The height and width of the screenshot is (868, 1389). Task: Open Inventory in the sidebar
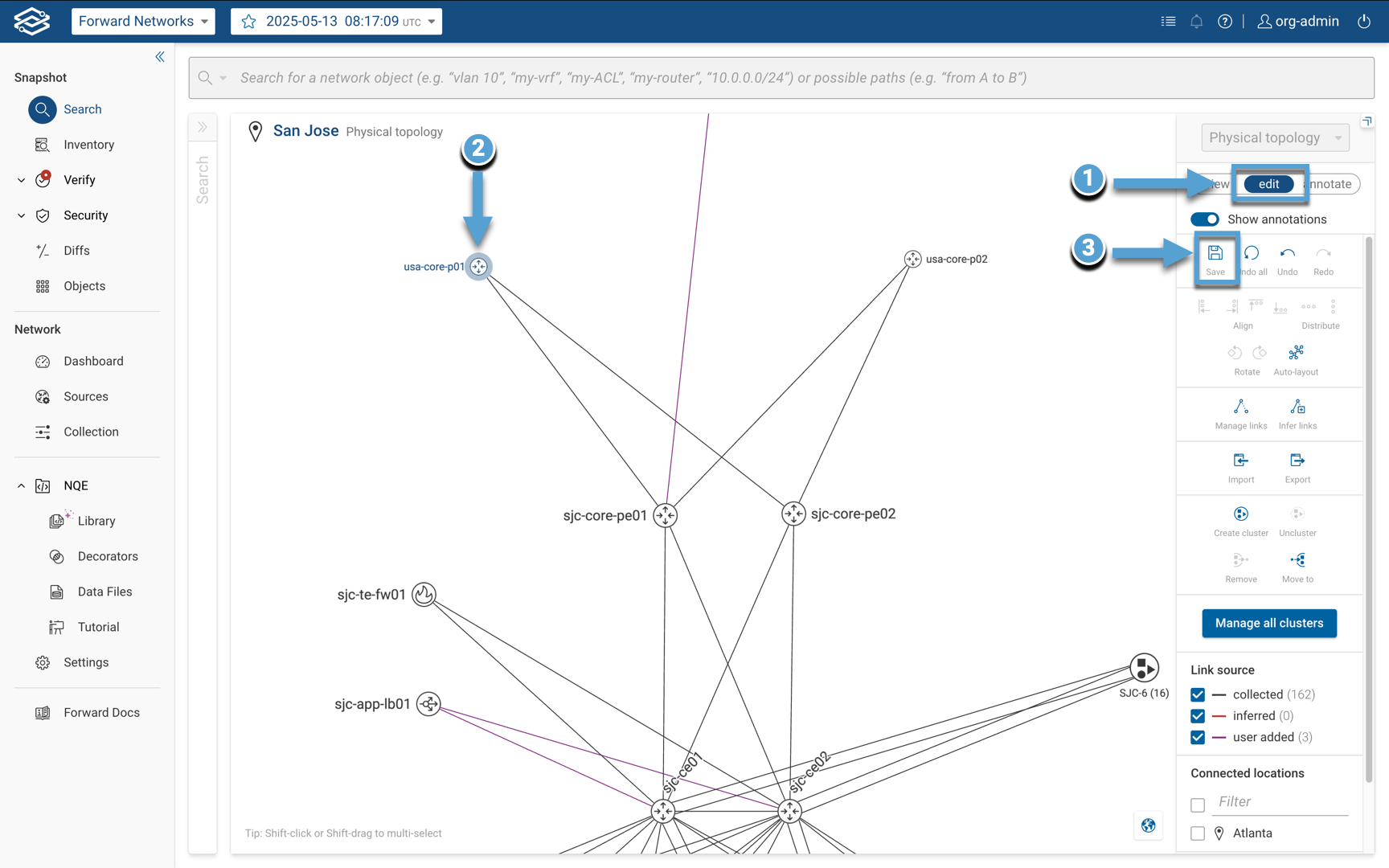(x=88, y=145)
